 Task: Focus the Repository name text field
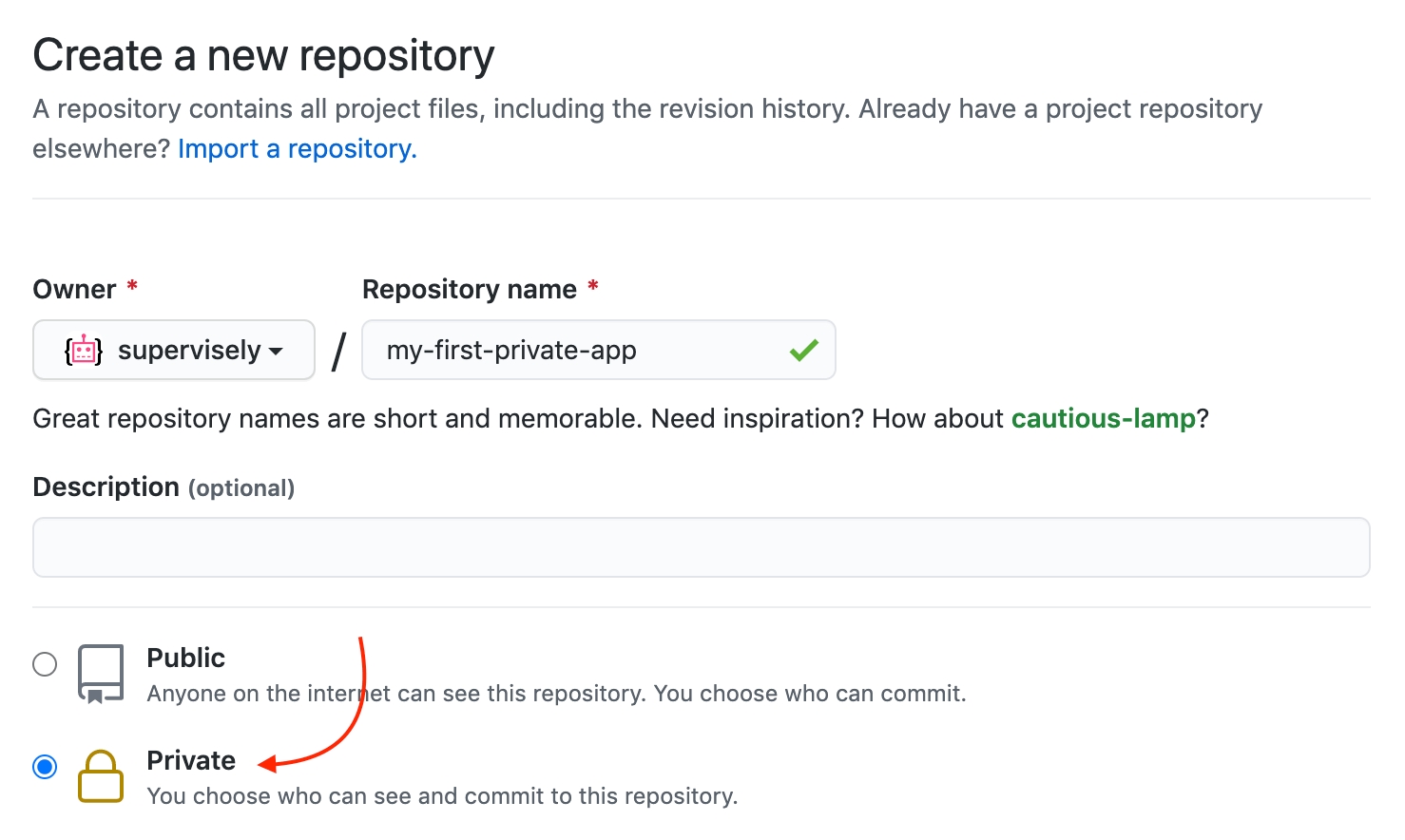click(580, 351)
